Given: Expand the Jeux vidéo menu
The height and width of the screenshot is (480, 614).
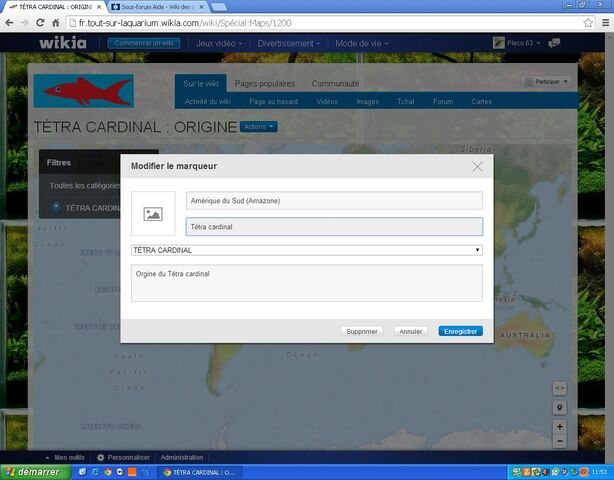Looking at the screenshot, I should pyautogui.click(x=219, y=43).
